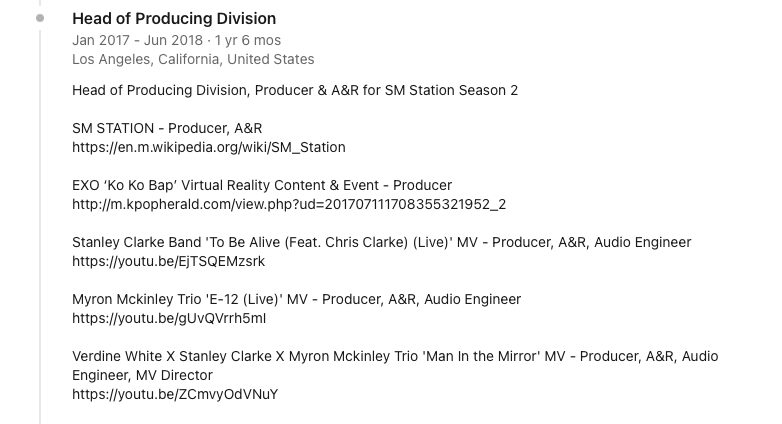782x424 pixels.
Task: Click the EXO 'Ko Ko Bap' Virtual Reality line
Action: tap(262, 185)
